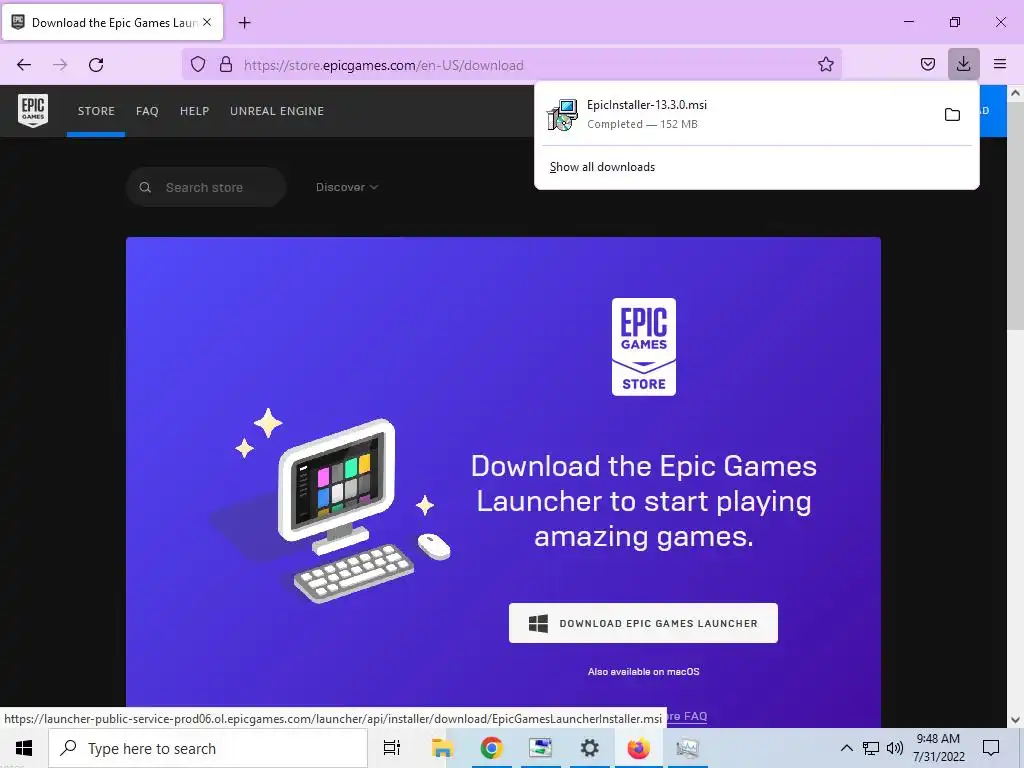Click in the Search store field
The image size is (1024, 768).
[x=206, y=187]
